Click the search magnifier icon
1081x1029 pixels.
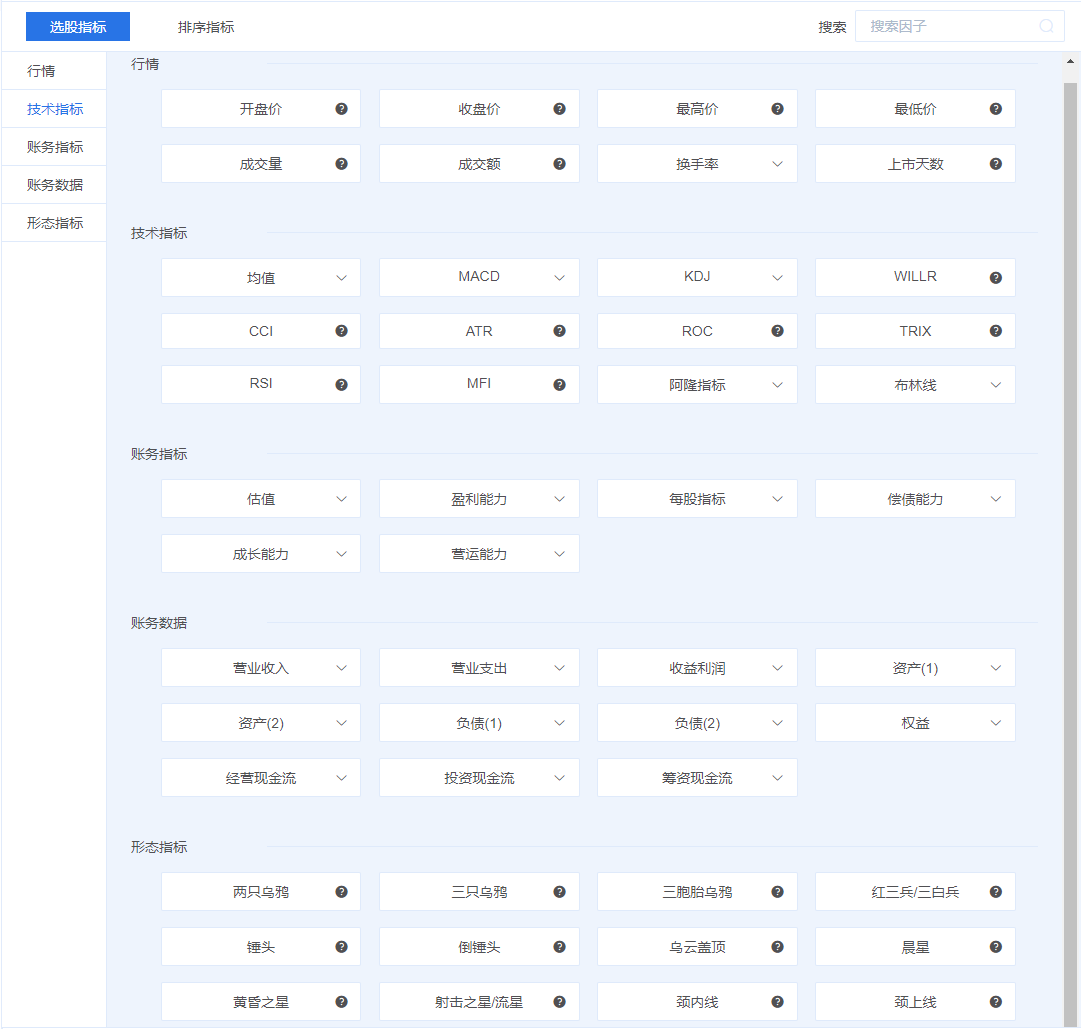1046,27
